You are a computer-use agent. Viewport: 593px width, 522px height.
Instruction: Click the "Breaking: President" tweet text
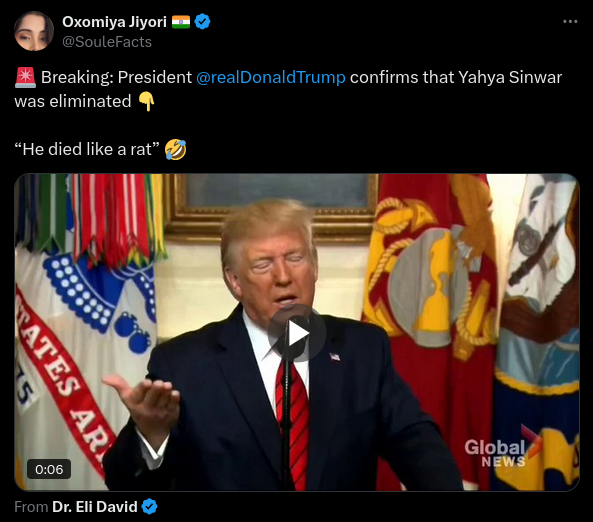click(116, 78)
